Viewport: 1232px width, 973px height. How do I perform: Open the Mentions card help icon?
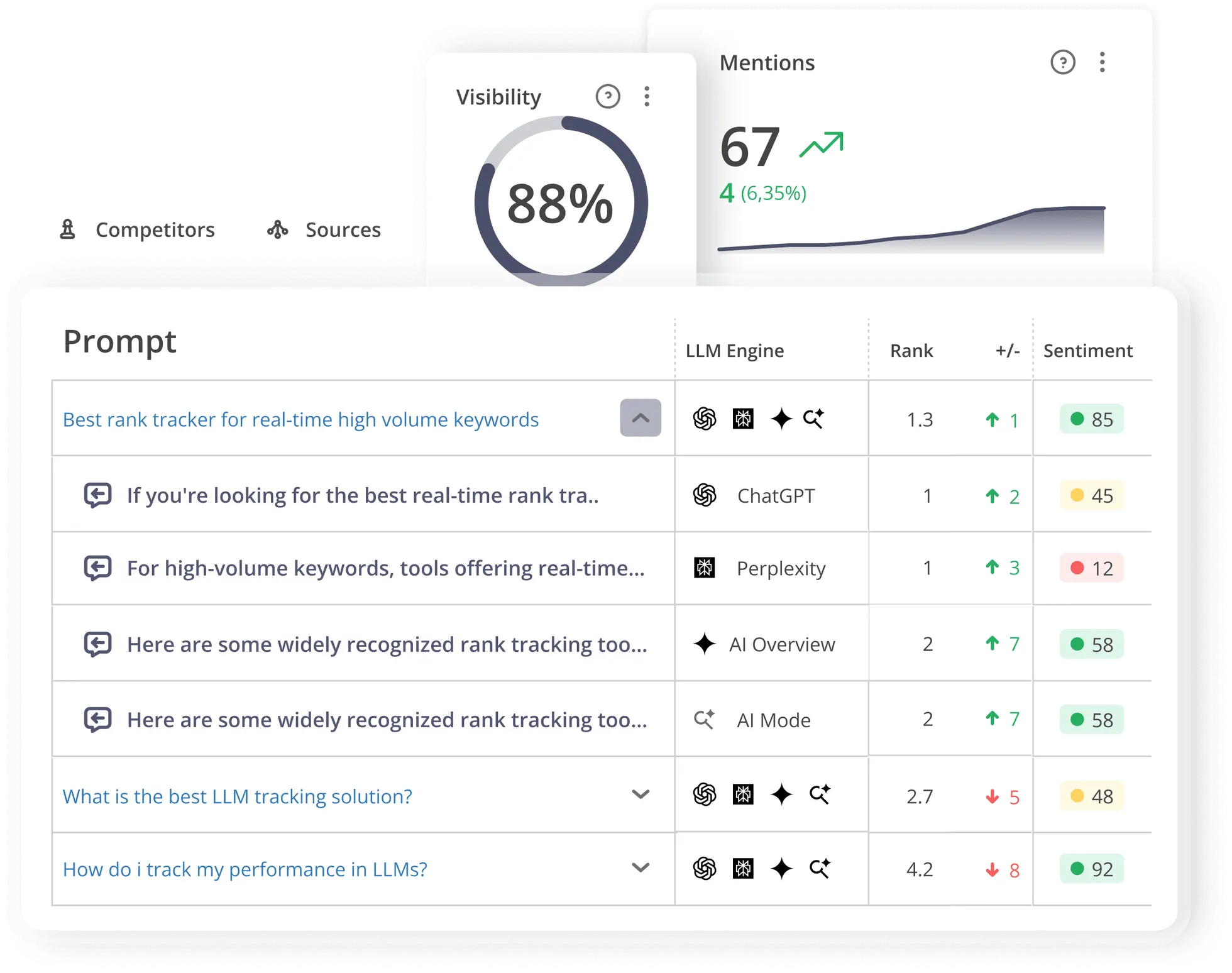(1063, 63)
